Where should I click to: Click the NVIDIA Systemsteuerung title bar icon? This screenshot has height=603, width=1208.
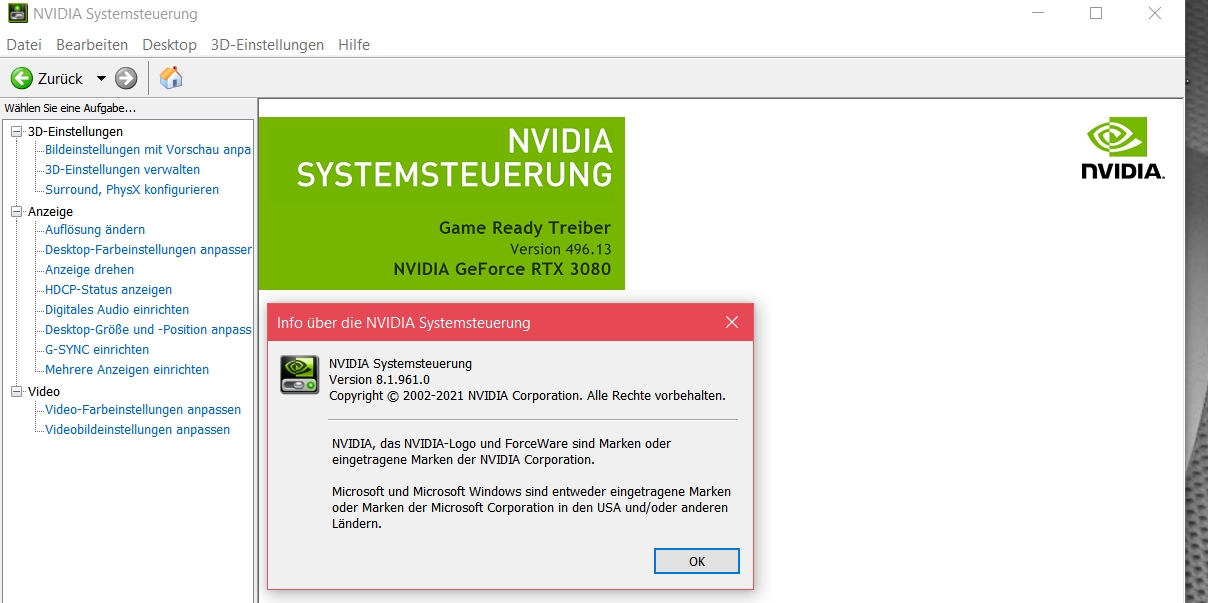[17, 14]
